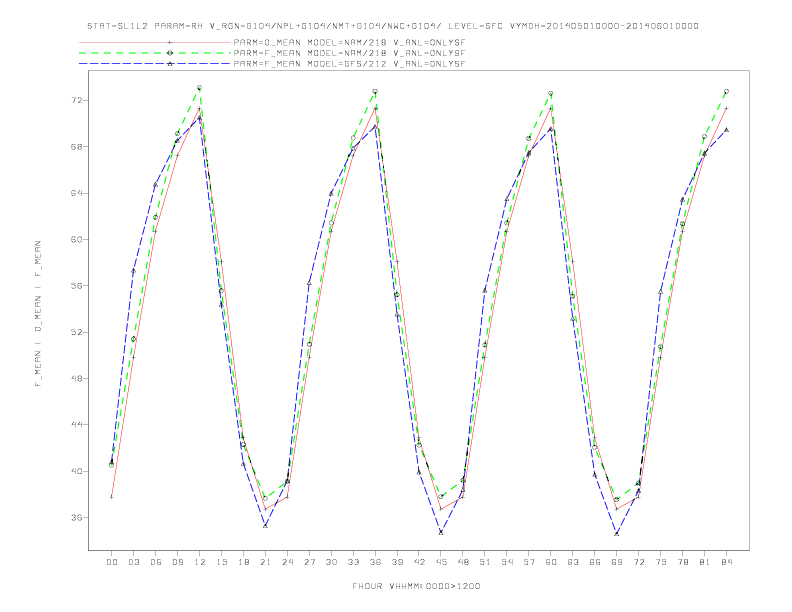Click x-axis tick label 06
Viewport: 792px width, 612px height.
tap(156, 562)
